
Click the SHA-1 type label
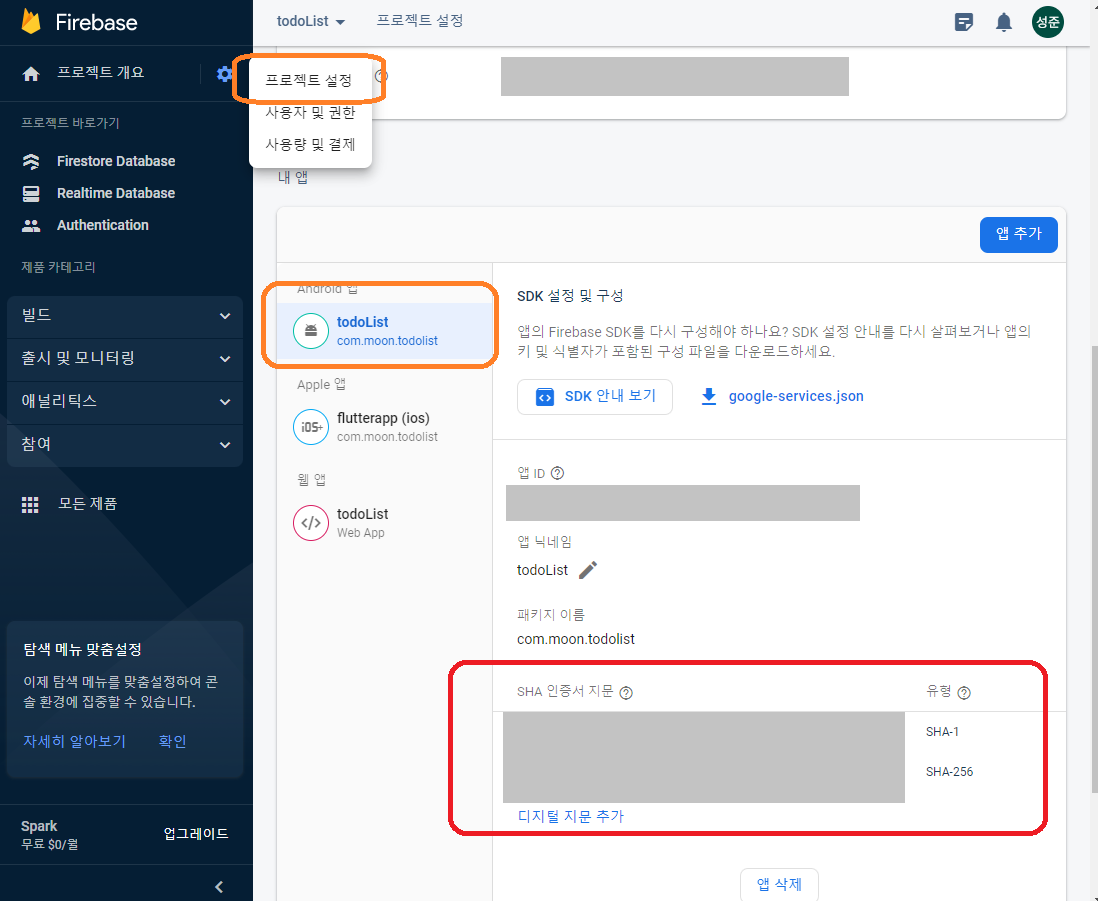tap(942, 732)
